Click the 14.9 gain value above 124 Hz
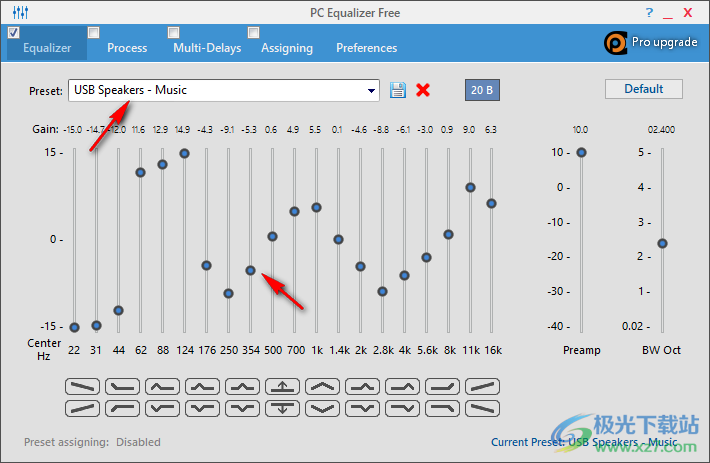 pyautogui.click(x=182, y=130)
